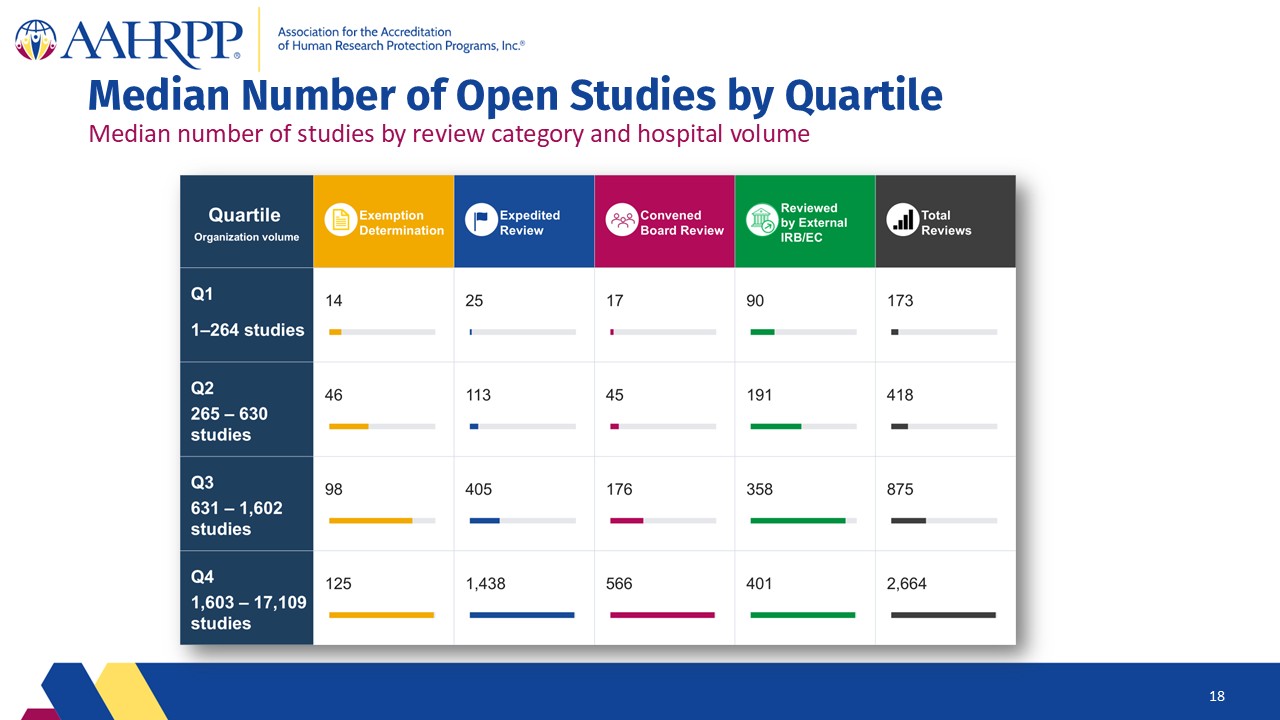The height and width of the screenshot is (720, 1280).
Task: Click the value 405 in Q3 row
Action: pos(479,489)
